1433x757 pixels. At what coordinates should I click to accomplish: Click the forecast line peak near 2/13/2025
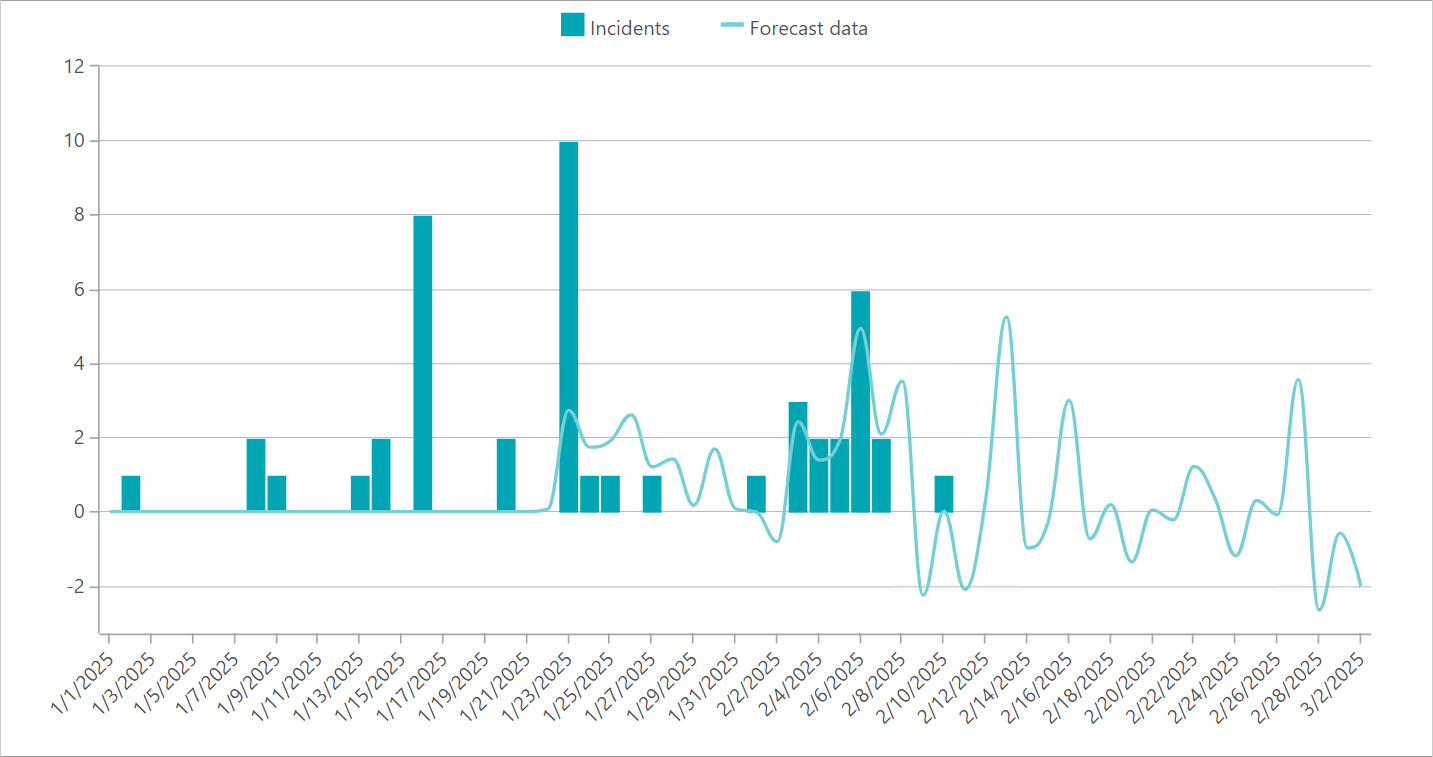(x=1006, y=317)
